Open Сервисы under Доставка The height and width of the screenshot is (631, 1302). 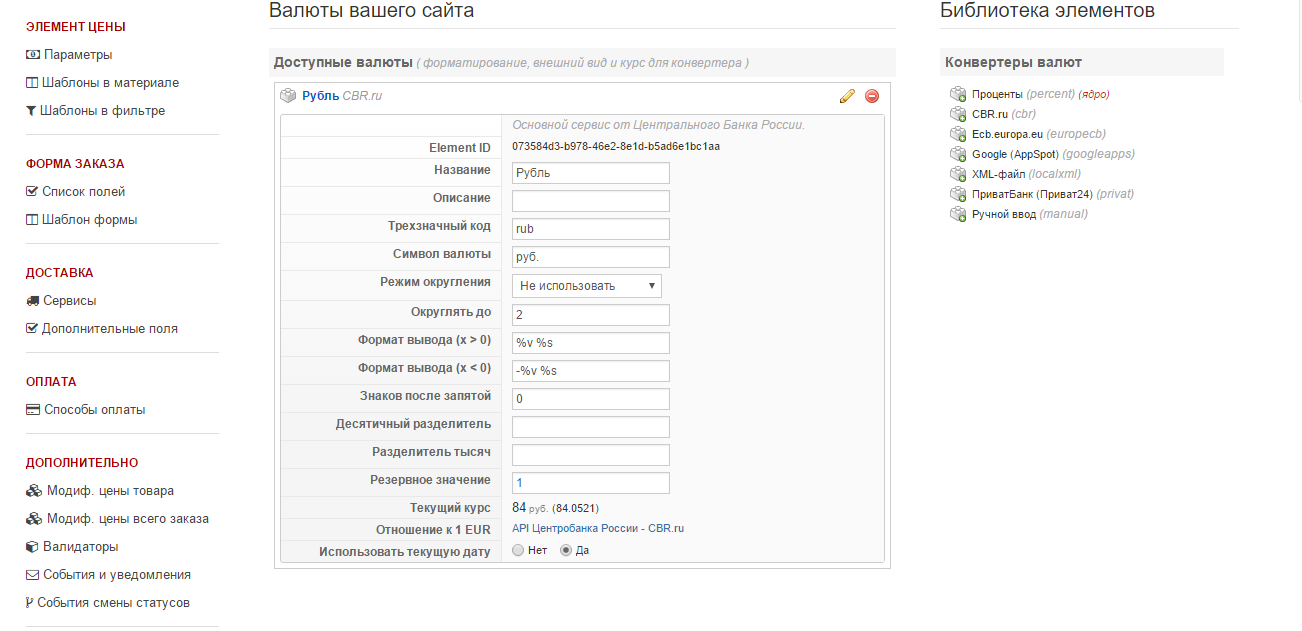69,301
